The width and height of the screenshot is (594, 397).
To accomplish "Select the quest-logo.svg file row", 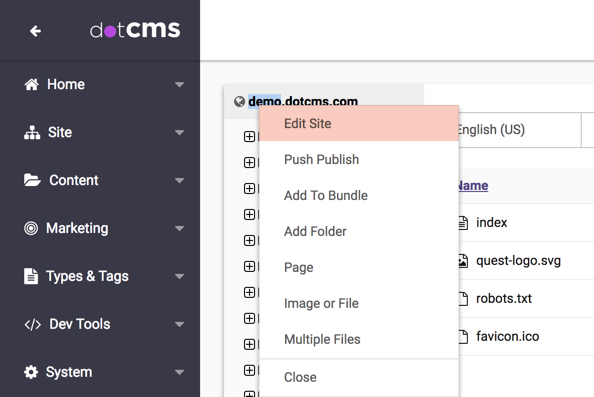I will pyautogui.click(x=526, y=261).
